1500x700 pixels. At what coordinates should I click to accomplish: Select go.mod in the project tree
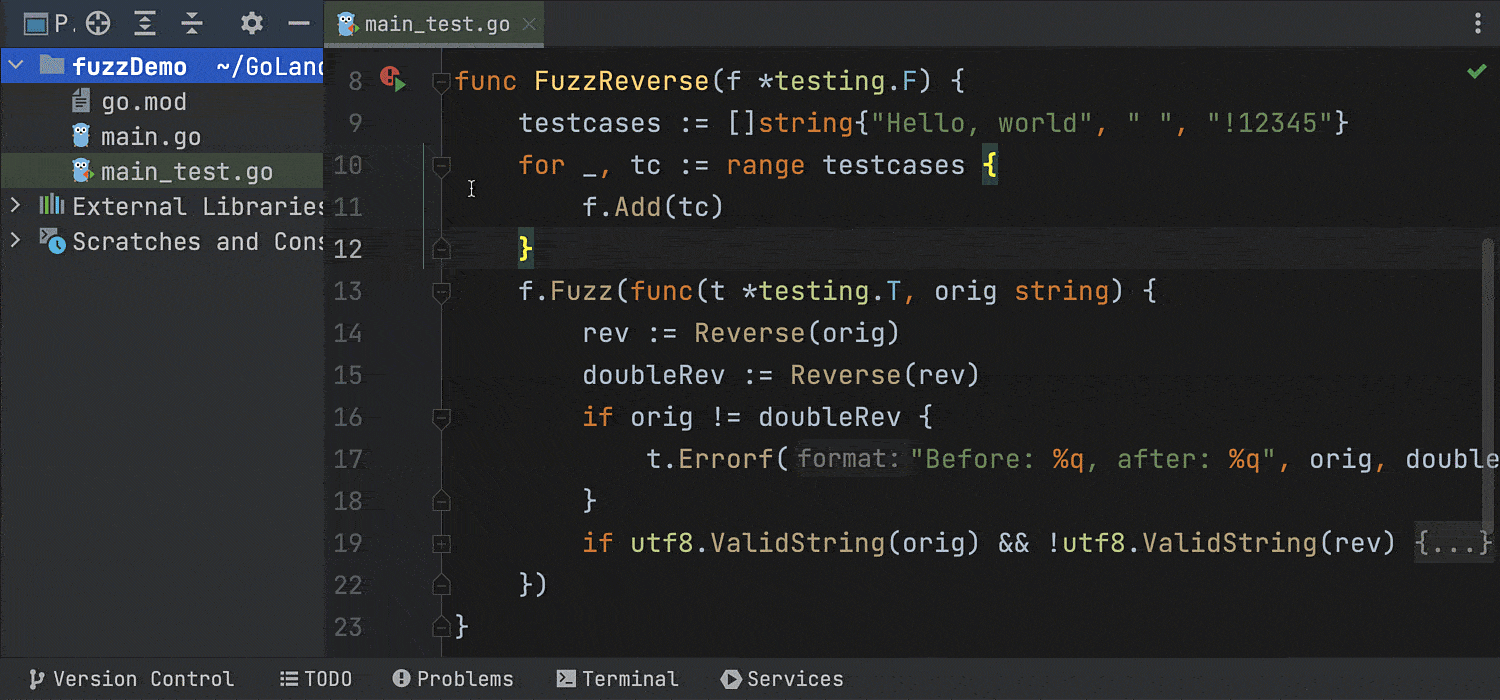tap(143, 102)
